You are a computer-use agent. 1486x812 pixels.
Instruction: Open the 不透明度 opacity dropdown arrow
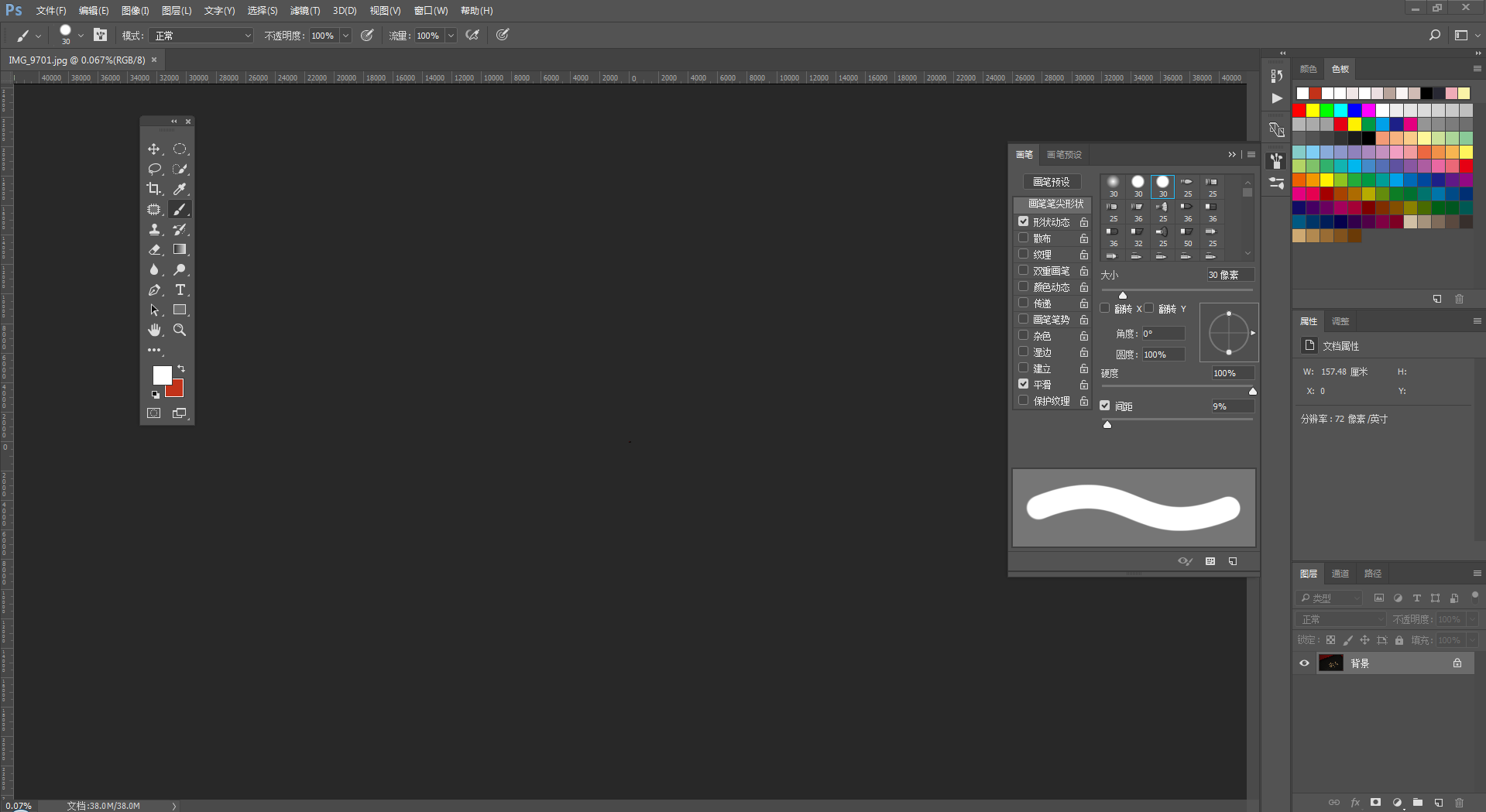click(x=346, y=36)
